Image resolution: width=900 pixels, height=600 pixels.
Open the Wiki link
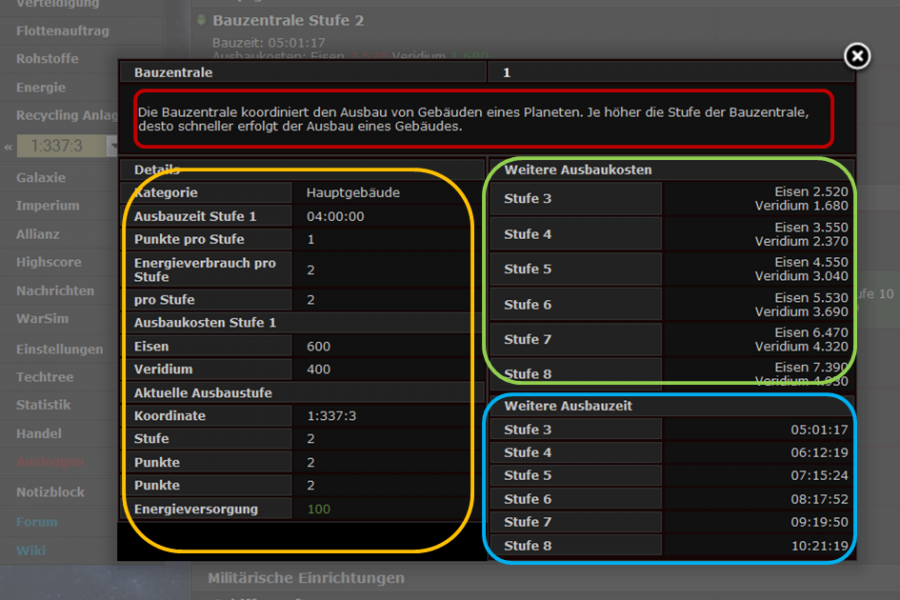[x=31, y=550]
